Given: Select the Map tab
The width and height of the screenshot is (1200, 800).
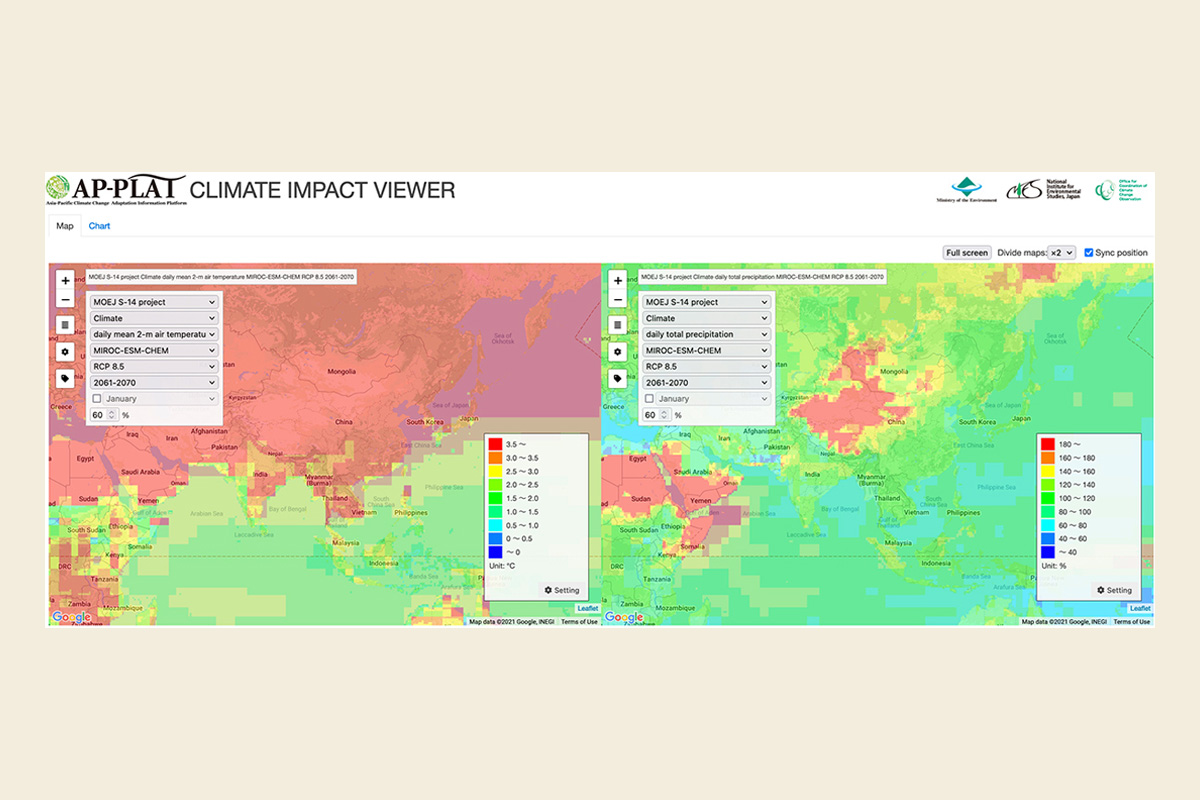Looking at the screenshot, I should [64, 226].
